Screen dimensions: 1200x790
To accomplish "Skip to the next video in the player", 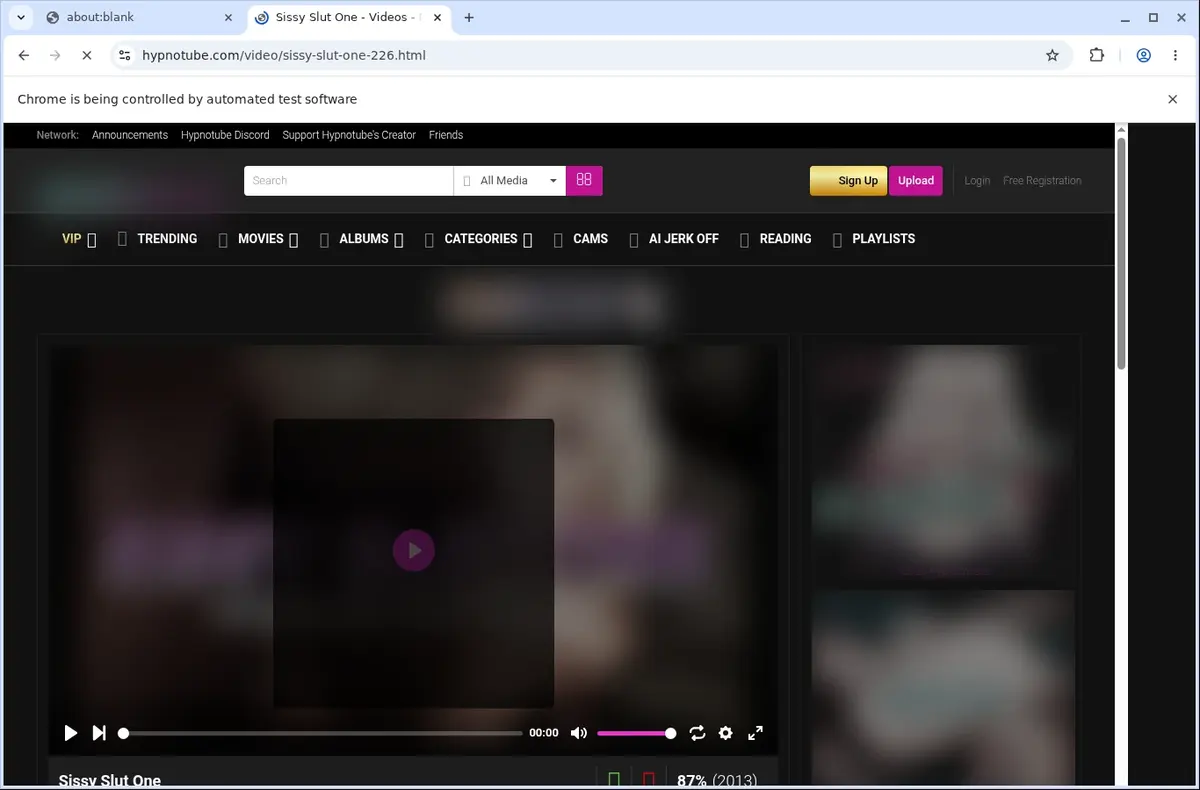I will pos(99,733).
